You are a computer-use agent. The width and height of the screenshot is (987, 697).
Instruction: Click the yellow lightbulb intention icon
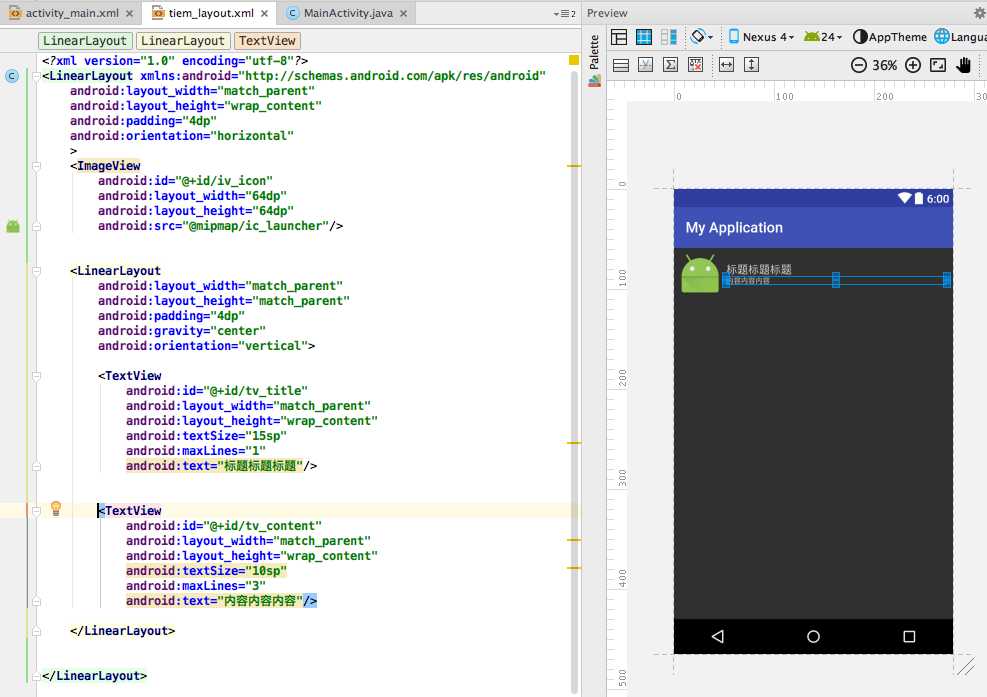click(x=56, y=508)
